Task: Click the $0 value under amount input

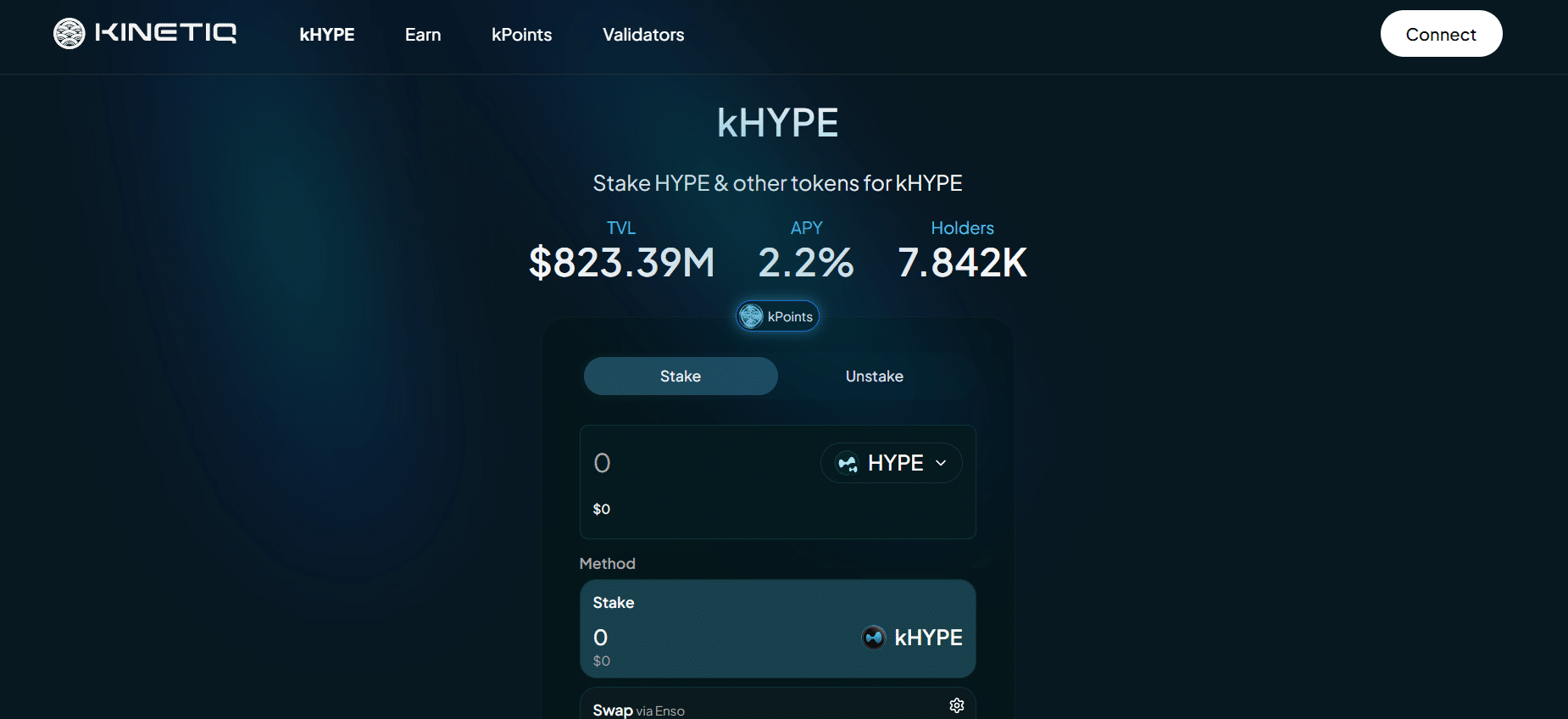Action: (x=602, y=509)
